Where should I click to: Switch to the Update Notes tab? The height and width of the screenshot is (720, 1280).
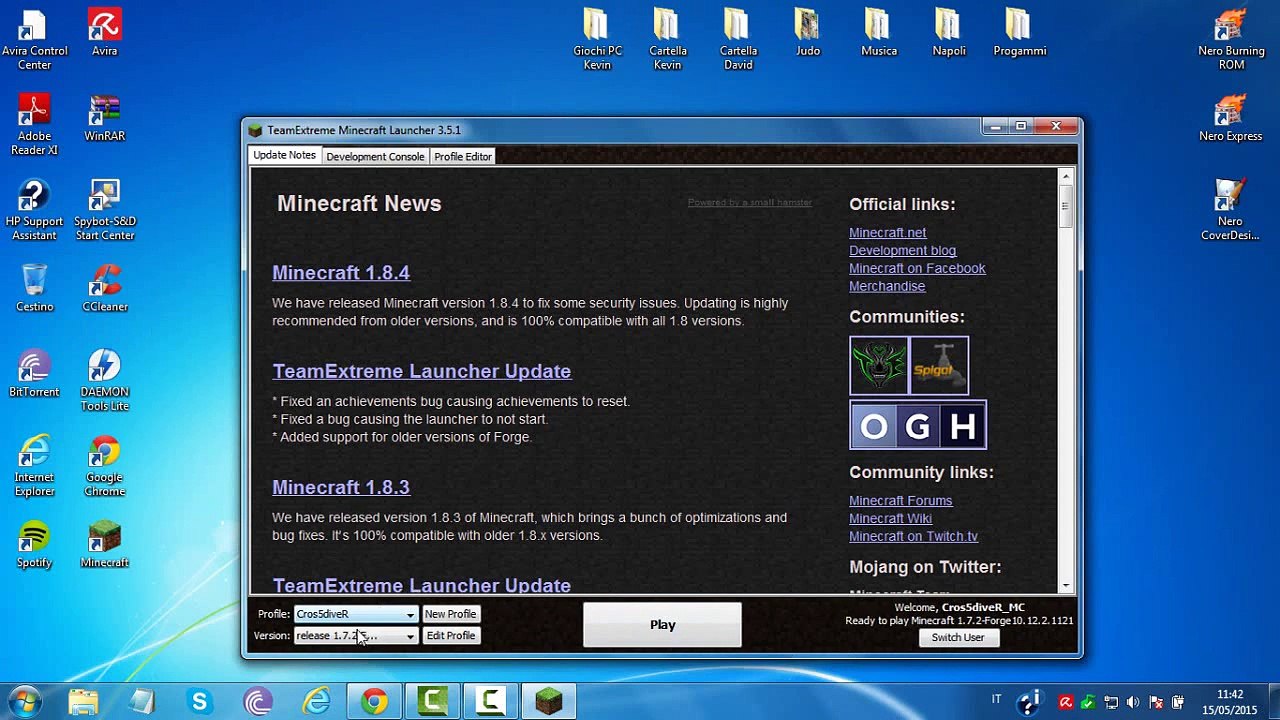pos(284,155)
